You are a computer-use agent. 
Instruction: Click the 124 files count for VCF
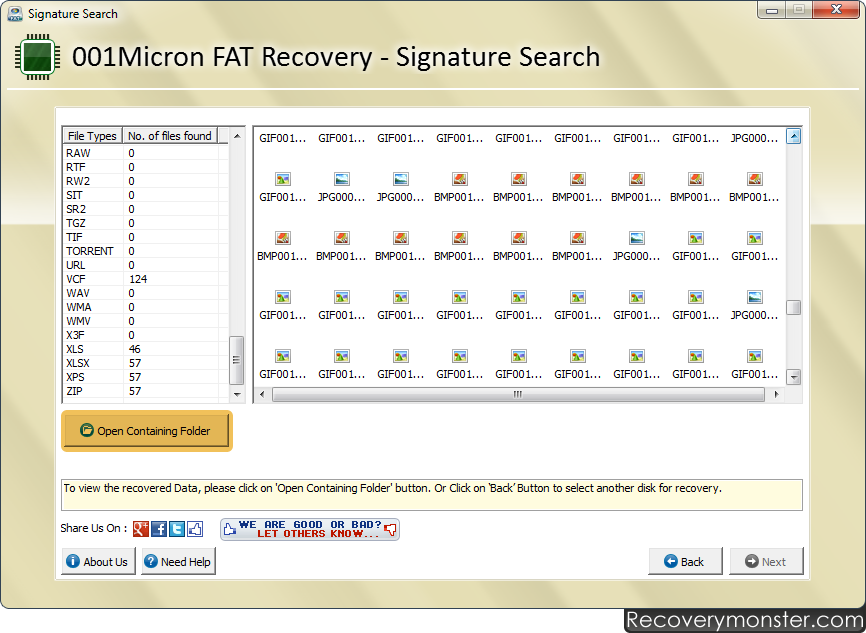coord(138,279)
